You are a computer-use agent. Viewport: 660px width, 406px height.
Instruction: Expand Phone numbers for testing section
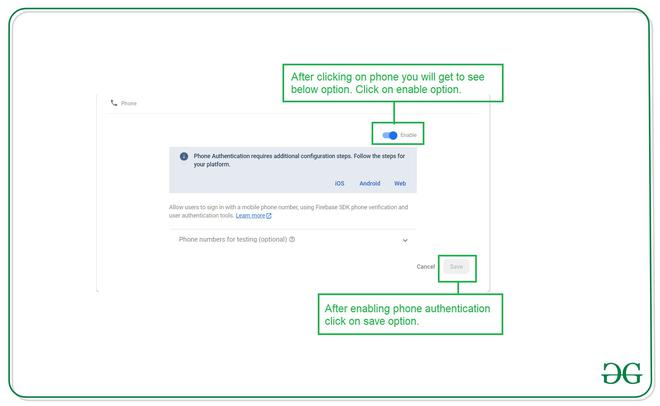coord(293,240)
